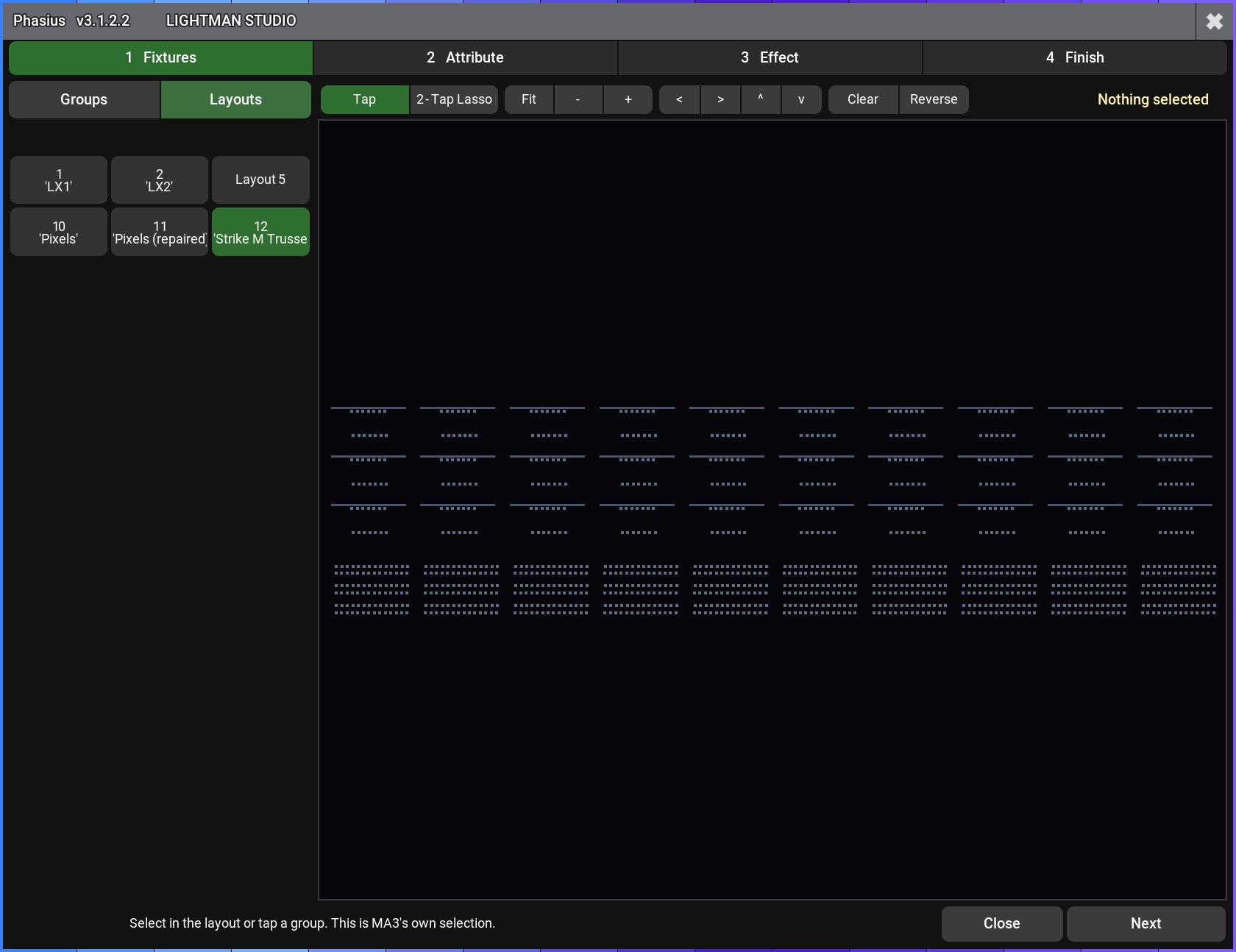This screenshot has width=1236, height=952.
Task: Choose Layout 5
Action: (260, 180)
